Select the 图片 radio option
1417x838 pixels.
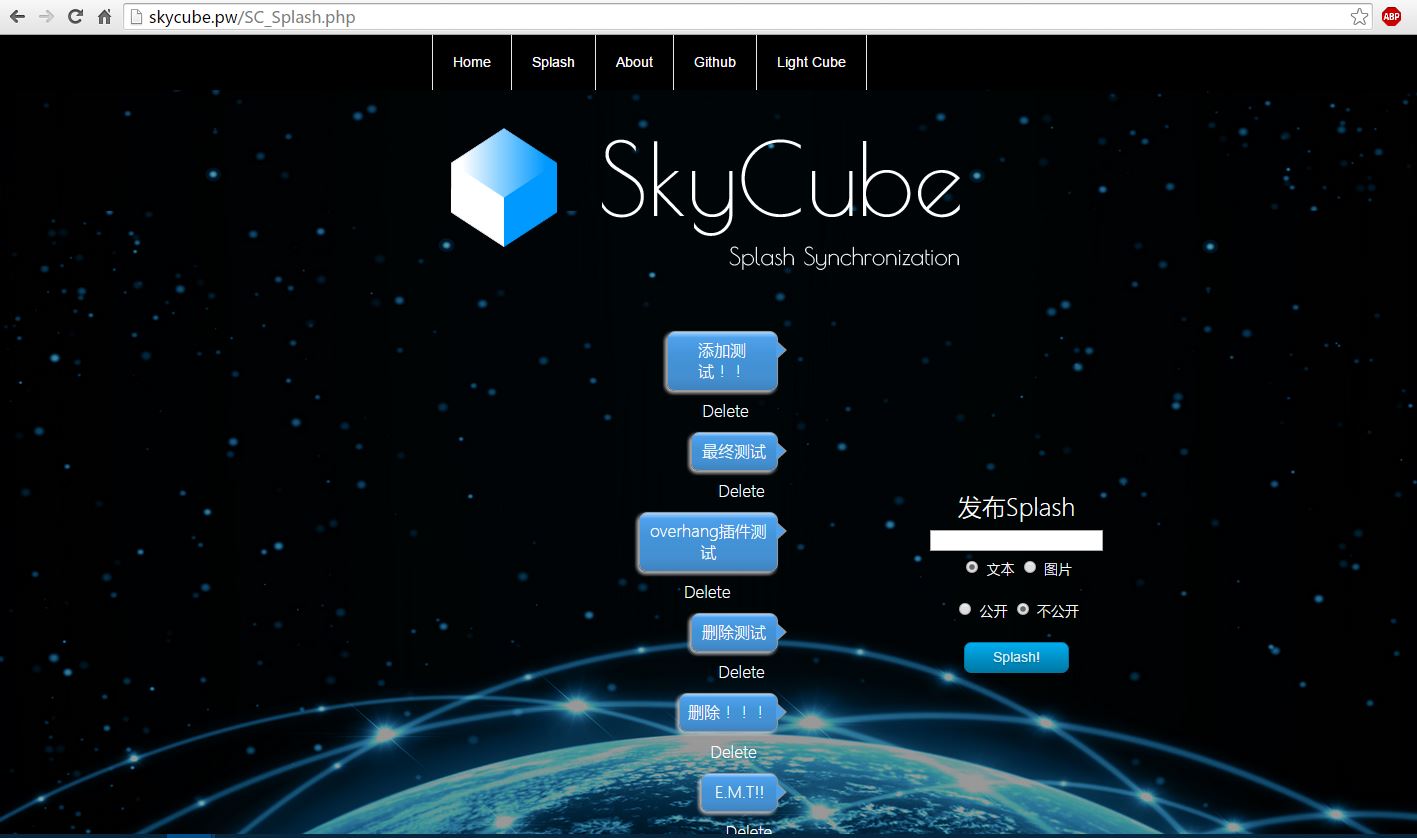1030,567
